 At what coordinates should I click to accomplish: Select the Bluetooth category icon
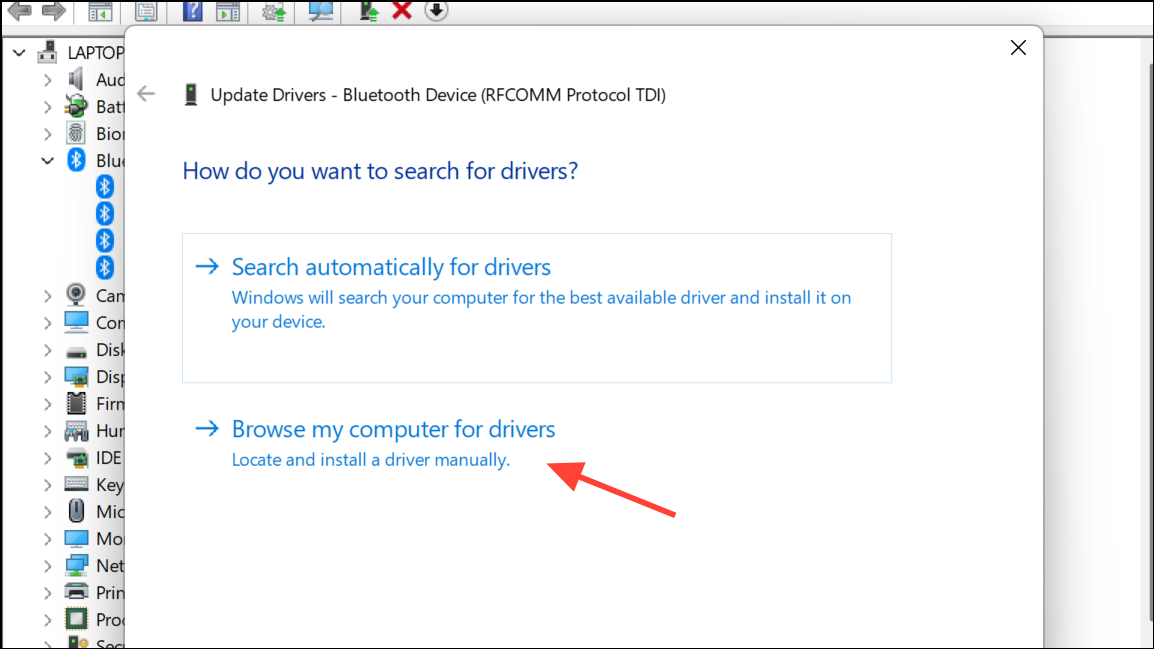(76, 160)
